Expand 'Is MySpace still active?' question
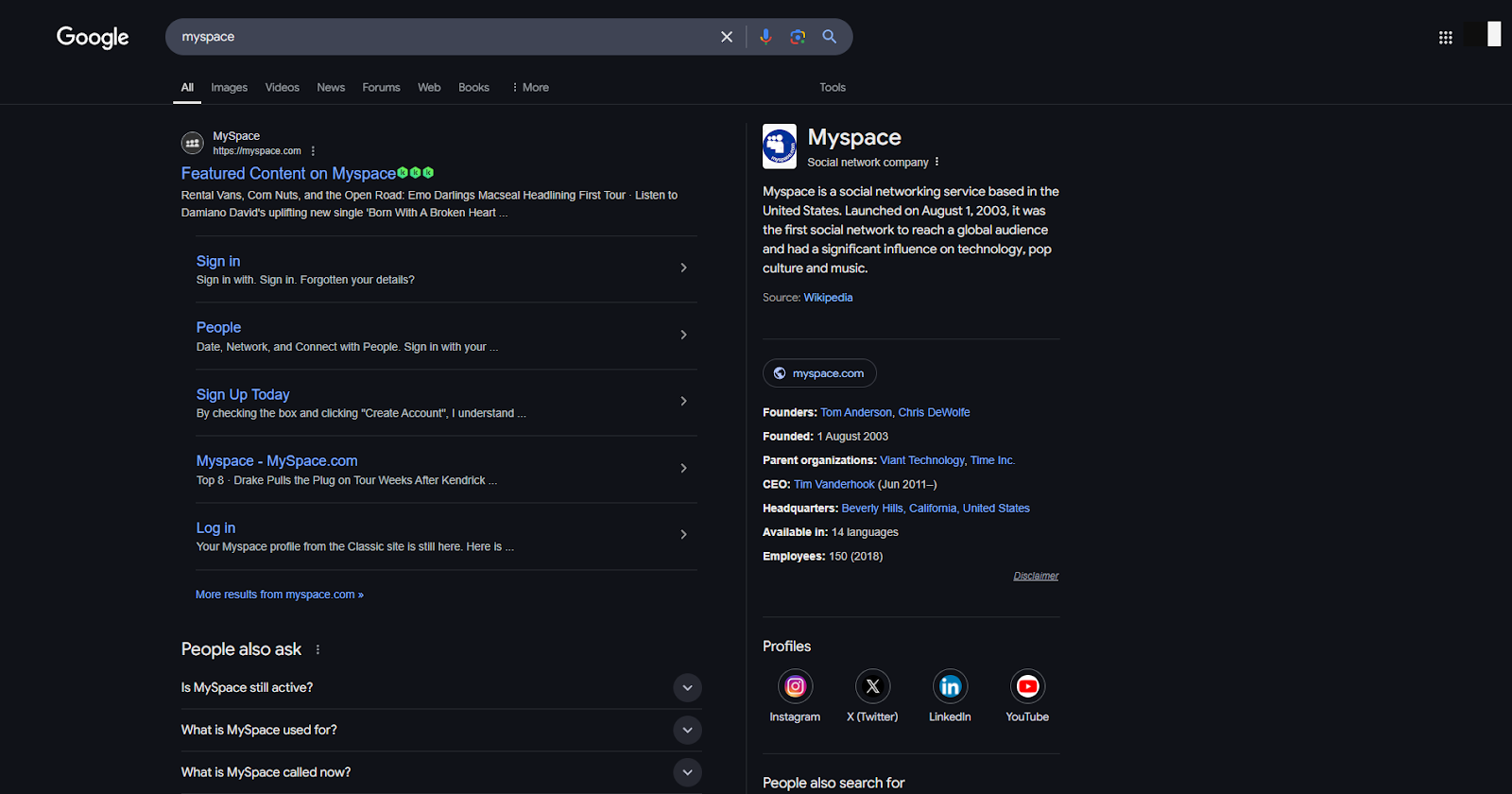The height and width of the screenshot is (794, 1512). (441, 688)
